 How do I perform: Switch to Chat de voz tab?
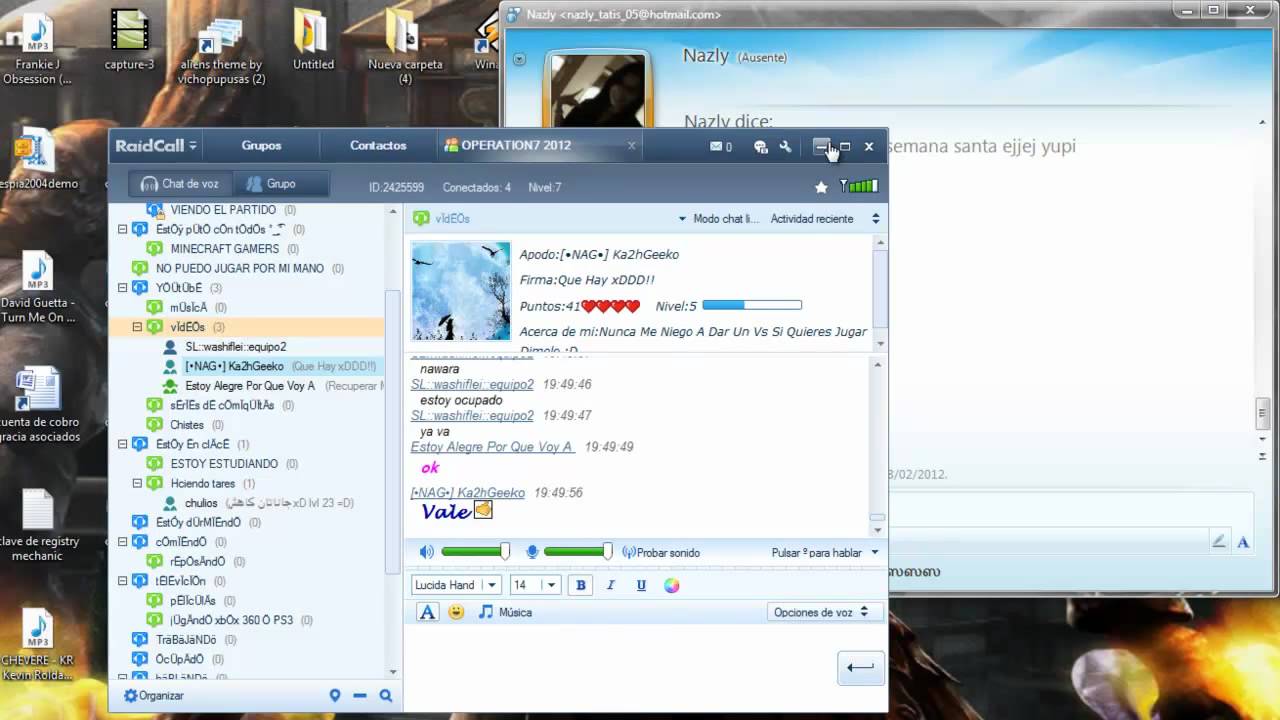point(180,184)
